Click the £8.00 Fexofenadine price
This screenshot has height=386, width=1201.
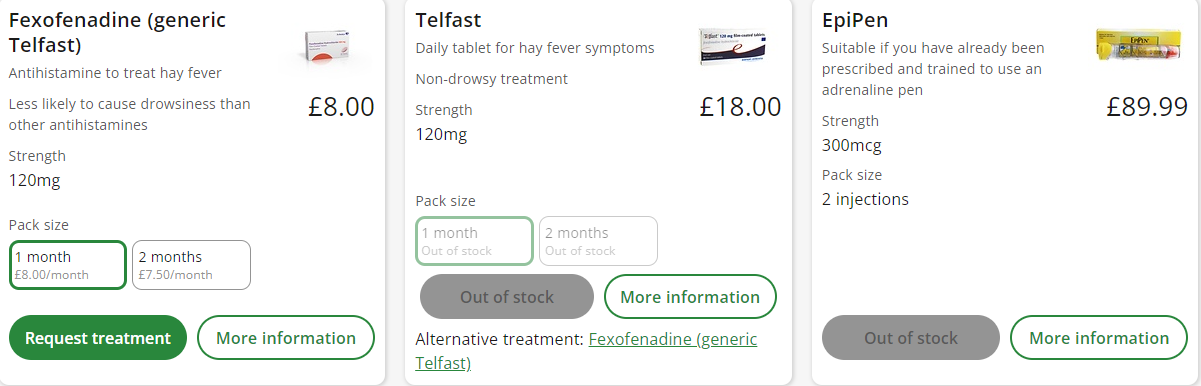point(341,107)
